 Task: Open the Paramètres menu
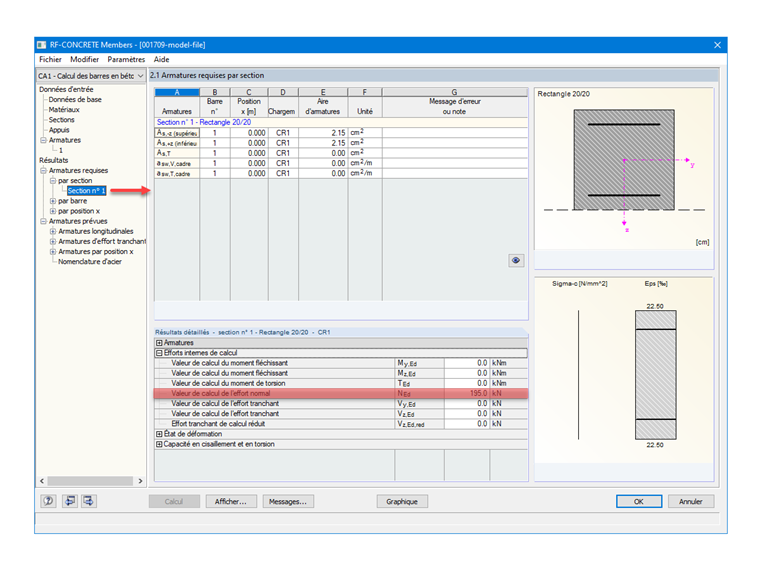point(126,59)
